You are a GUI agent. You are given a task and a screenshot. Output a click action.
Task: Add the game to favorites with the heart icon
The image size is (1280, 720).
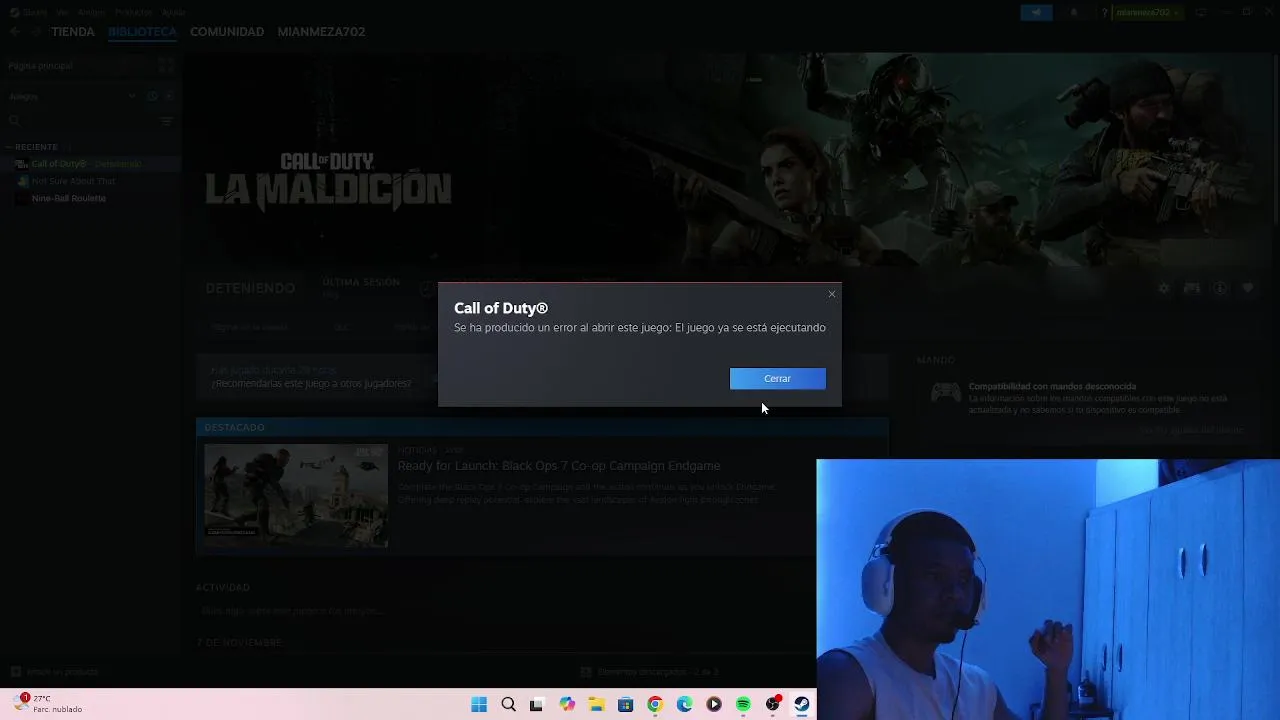[1248, 288]
